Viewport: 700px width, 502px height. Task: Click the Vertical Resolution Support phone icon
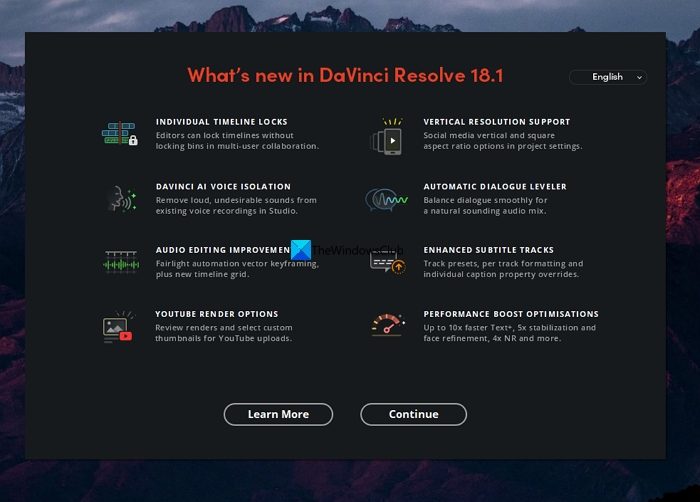click(x=387, y=137)
